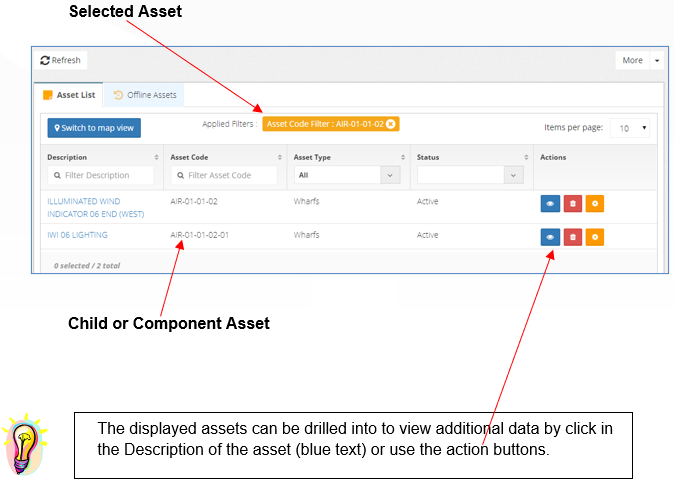Open the Offline Assets tab

click(x=144, y=95)
